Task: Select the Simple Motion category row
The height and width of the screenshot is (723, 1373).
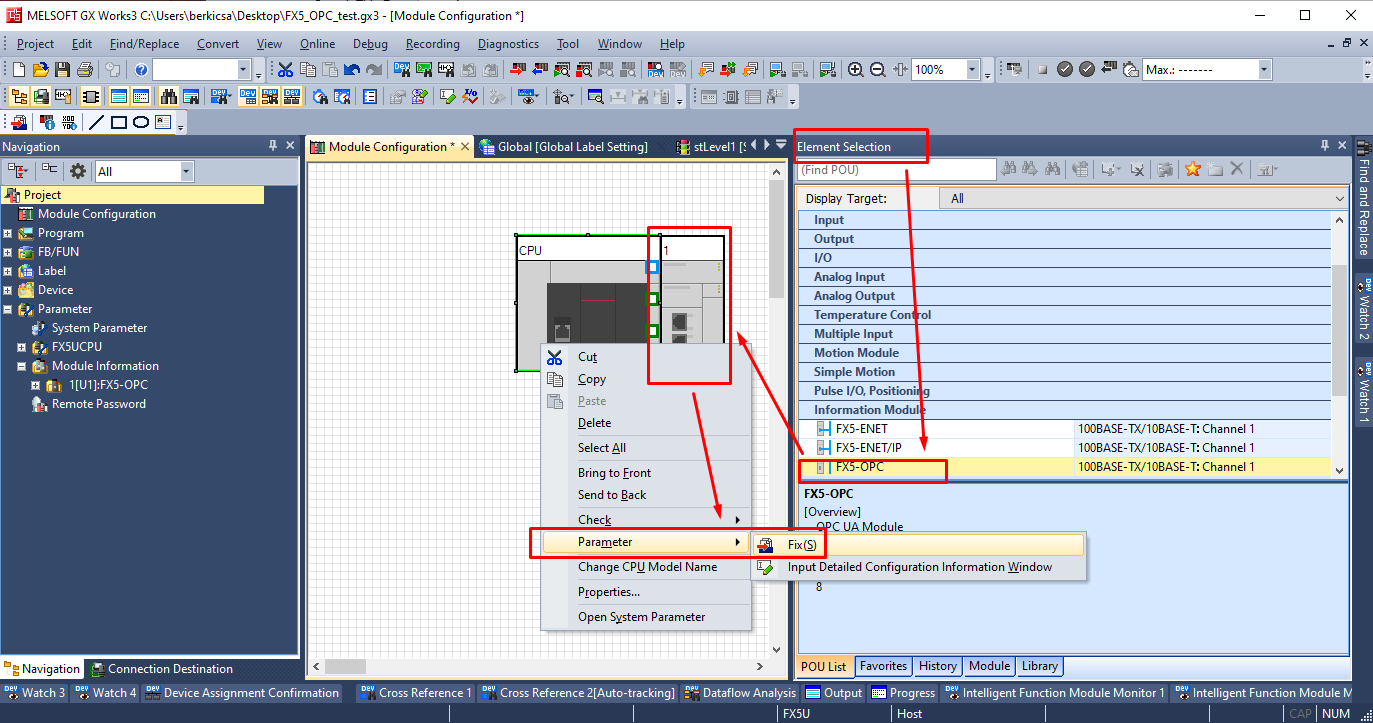Action: point(1064,372)
